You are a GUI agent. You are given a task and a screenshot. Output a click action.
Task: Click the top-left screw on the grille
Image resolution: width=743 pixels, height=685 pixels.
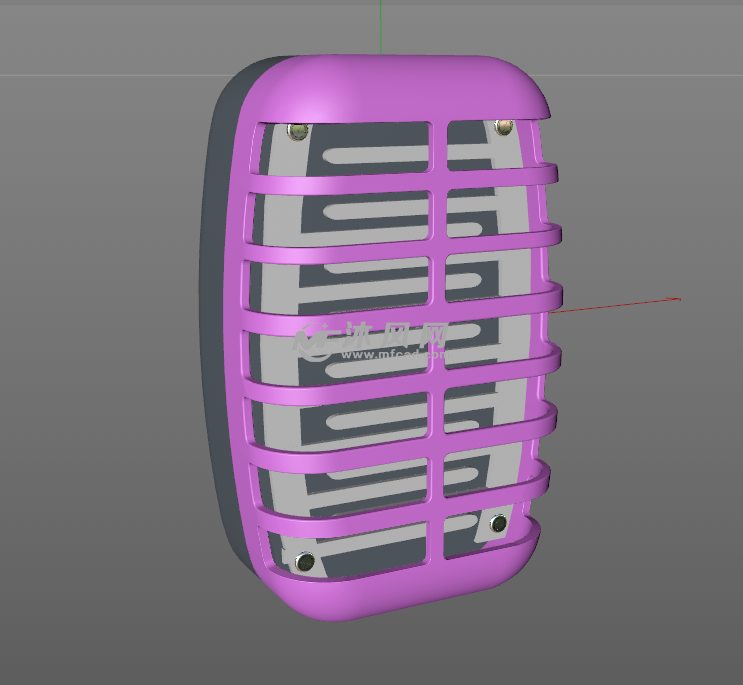(296, 131)
